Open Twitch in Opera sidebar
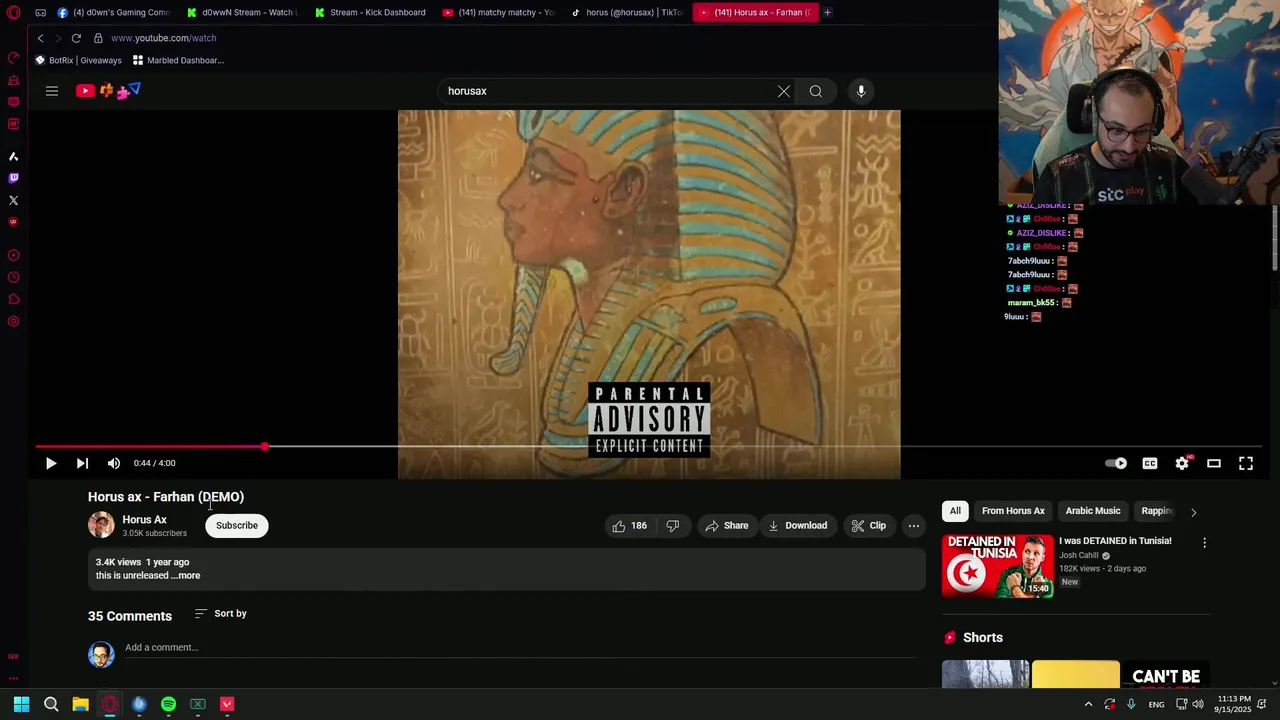 [x=13, y=178]
